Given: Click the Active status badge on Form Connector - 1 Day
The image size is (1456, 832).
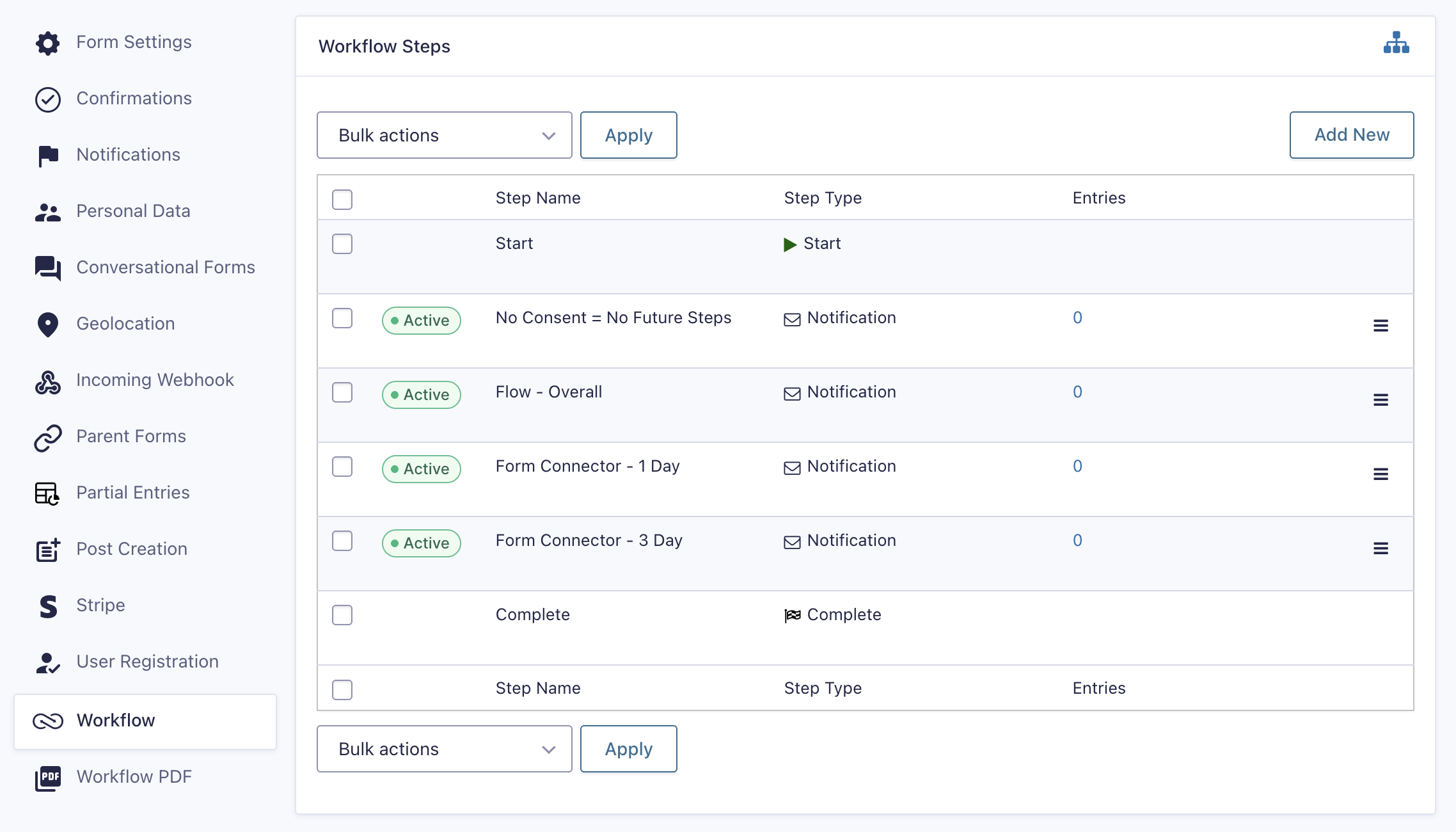Looking at the screenshot, I should click(421, 469).
